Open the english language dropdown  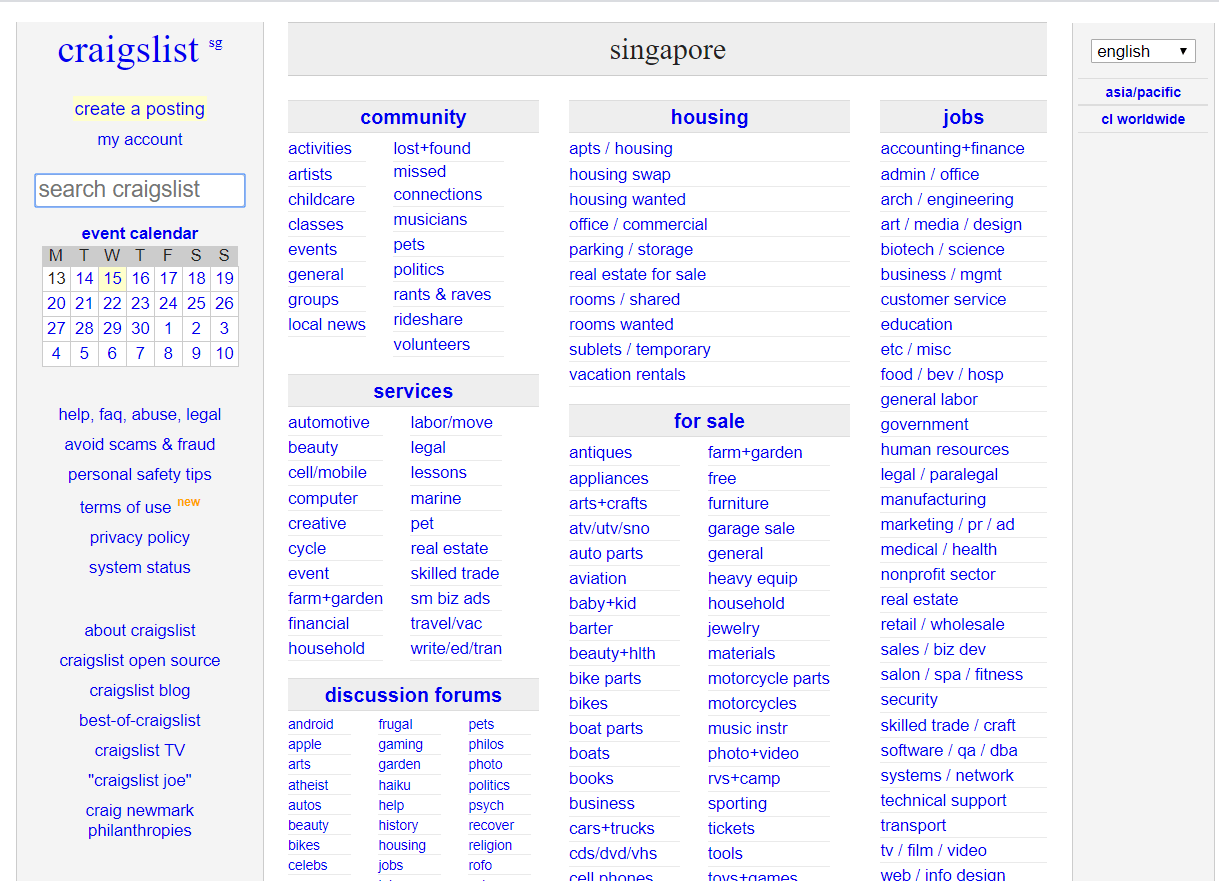click(x=1143, y=51)
